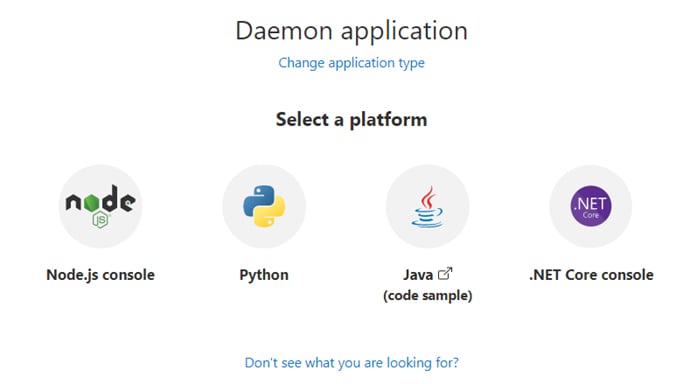Click the Node.js console label
This screenshot has height=384, width=690.
[x=100, y=275]
